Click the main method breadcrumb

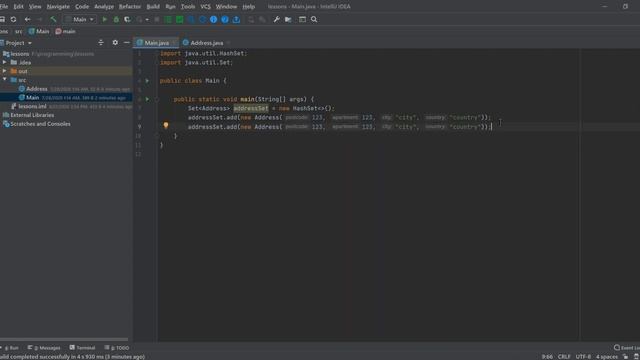(65, 31)
